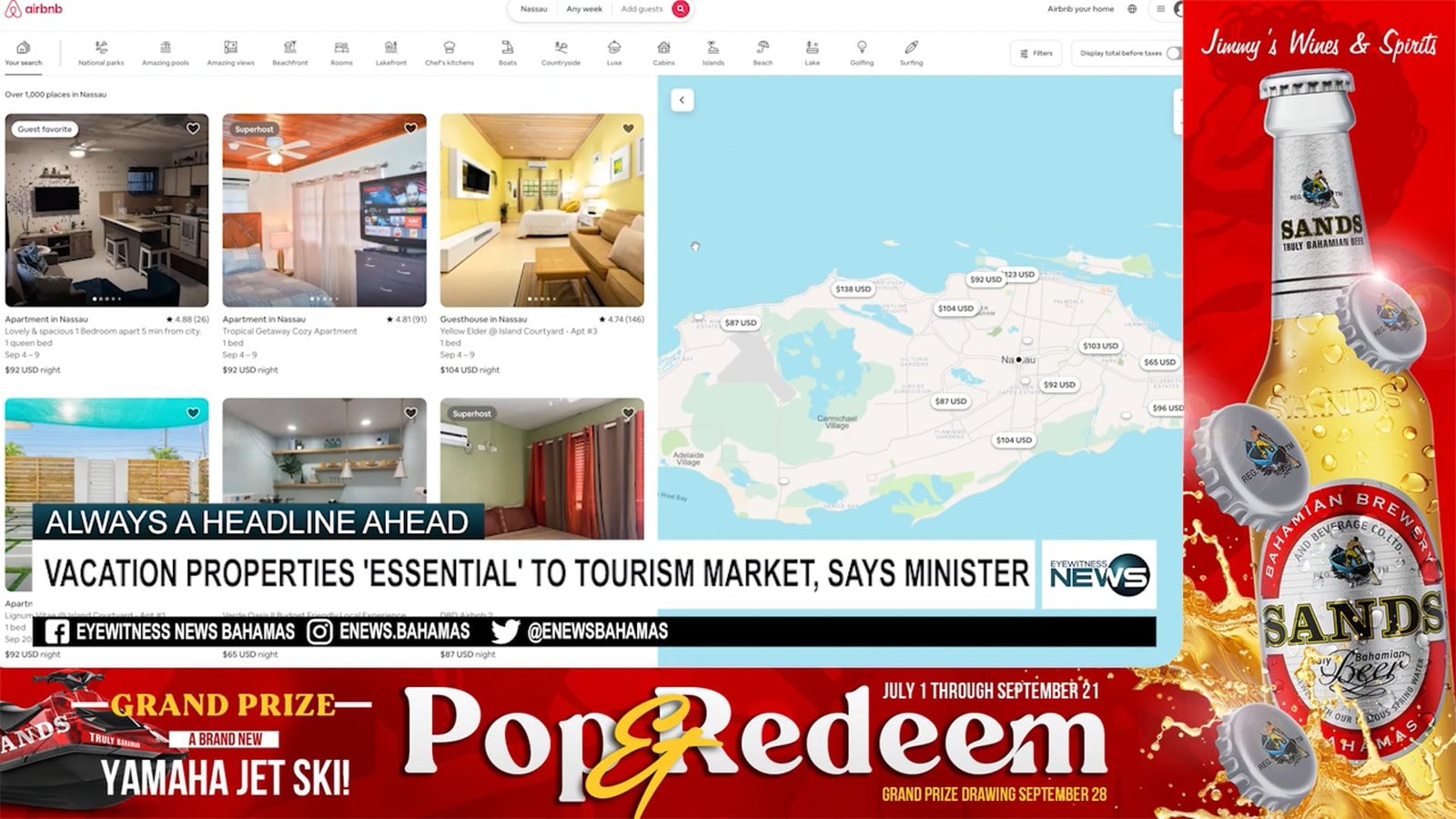
Task: Click the Yellow Elder @ Island Courtyard title
Action: 519,331
